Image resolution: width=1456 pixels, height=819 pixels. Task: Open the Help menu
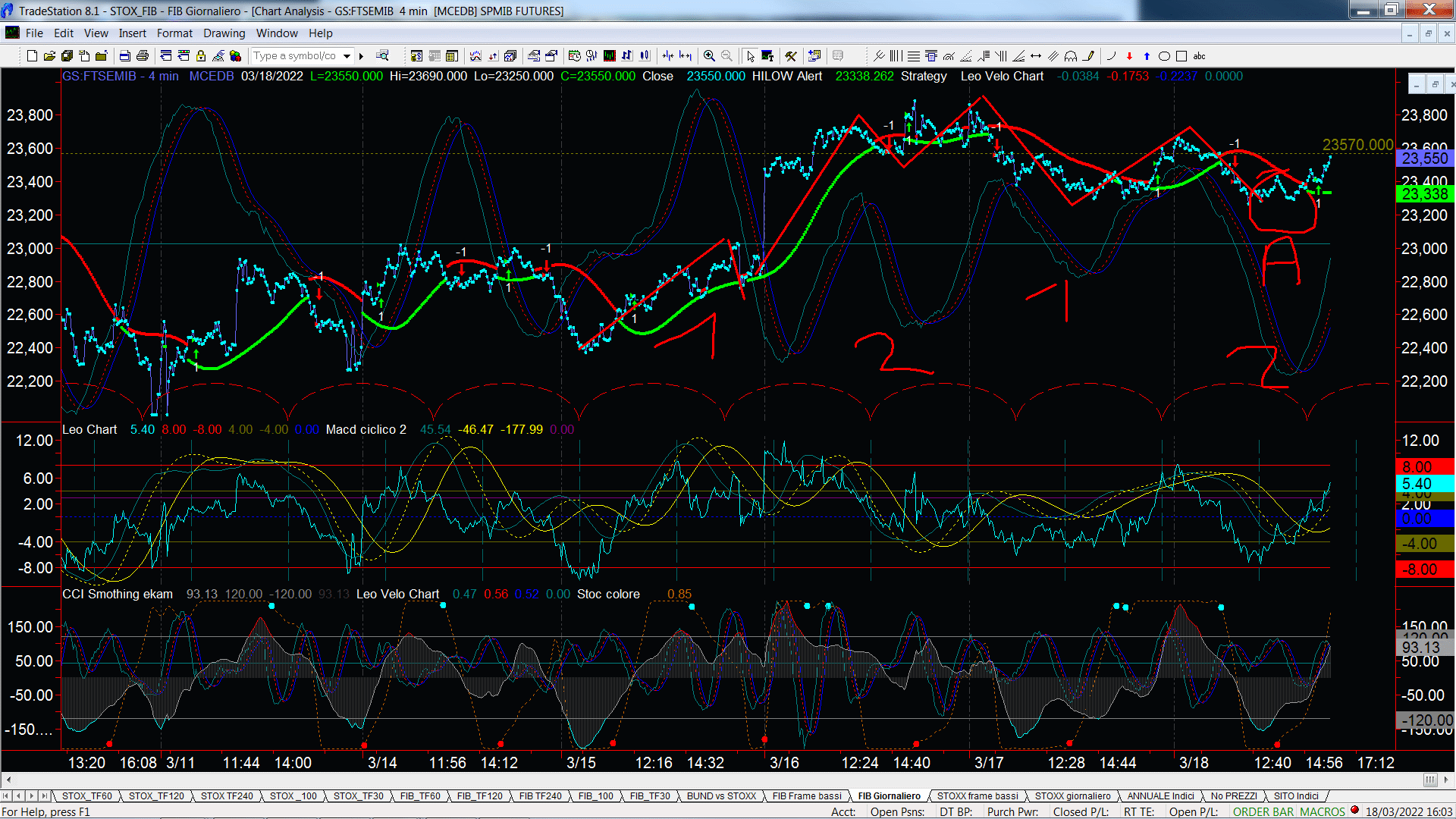[x=321, y=33]
